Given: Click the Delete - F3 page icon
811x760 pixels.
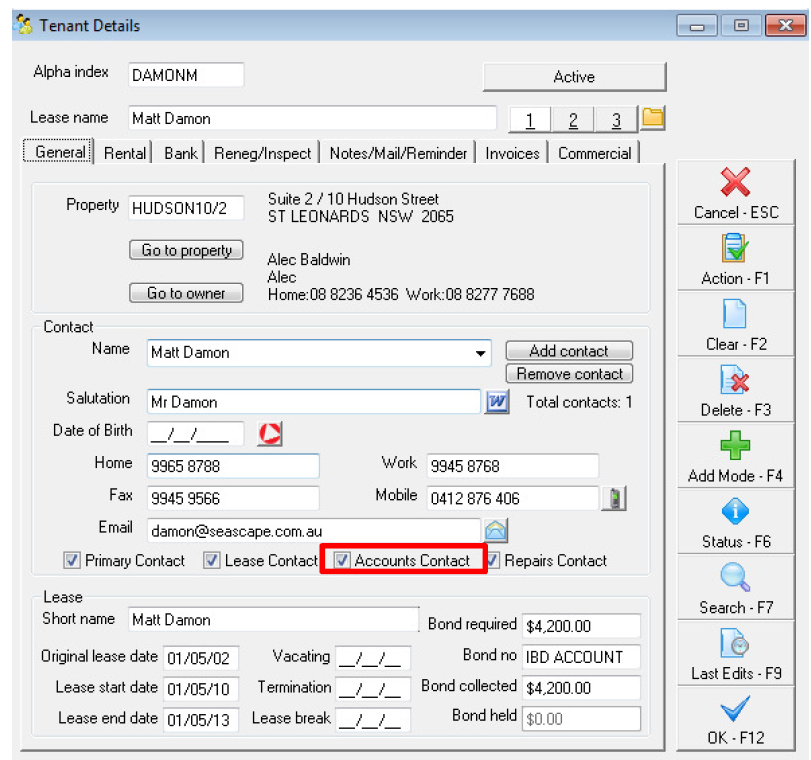Looking at the screenshot, I should [x=734, y=380].
